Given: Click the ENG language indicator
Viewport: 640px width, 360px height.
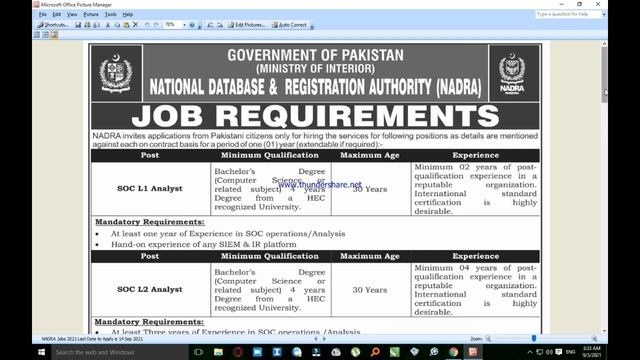Looking at the screenshot, I should [x=571, y=352].
